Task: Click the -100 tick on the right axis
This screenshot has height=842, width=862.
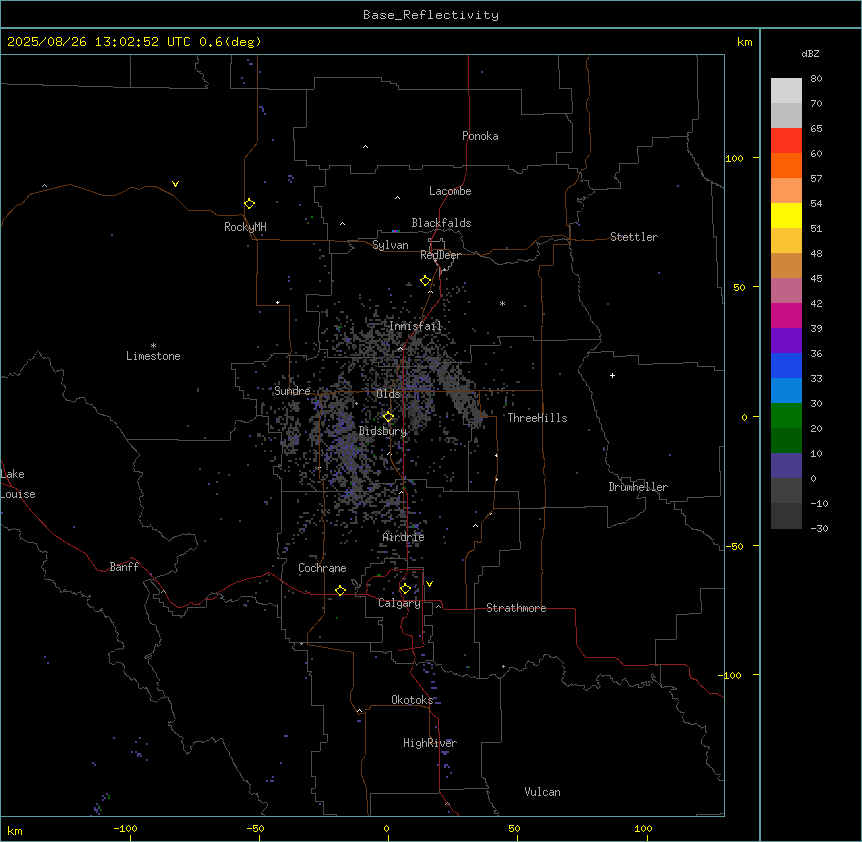Action: pos(731,675)
